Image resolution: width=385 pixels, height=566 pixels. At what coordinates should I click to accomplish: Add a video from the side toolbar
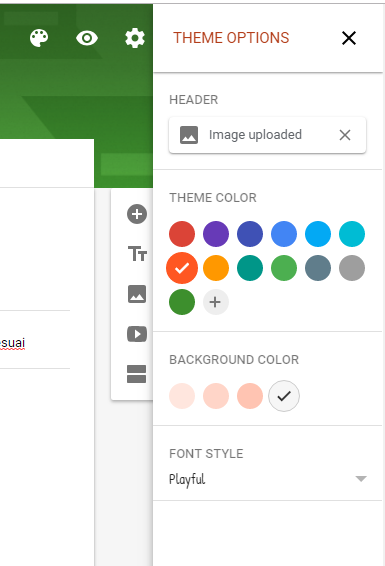(x=137, y=334)
